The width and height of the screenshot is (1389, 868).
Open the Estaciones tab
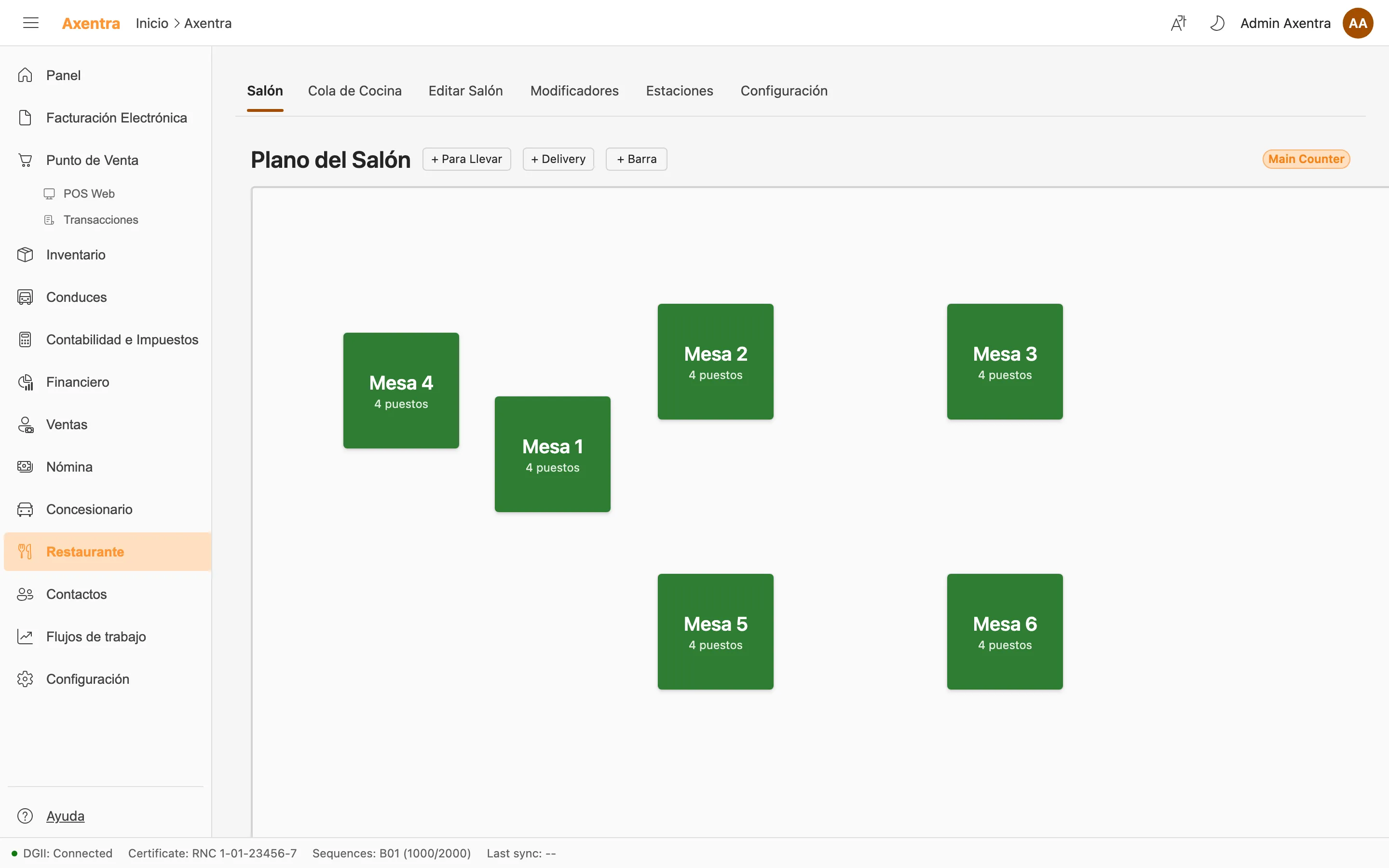[x=679, y=91]
